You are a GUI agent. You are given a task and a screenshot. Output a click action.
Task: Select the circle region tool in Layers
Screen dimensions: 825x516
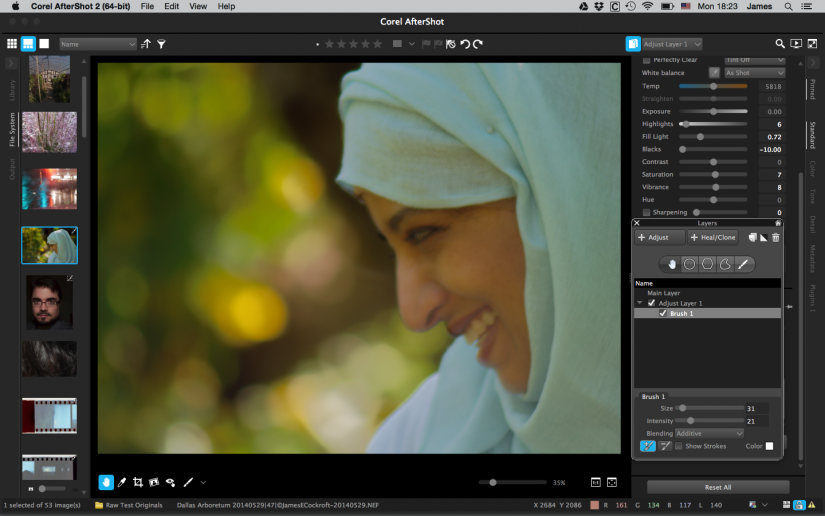(689, 264)
